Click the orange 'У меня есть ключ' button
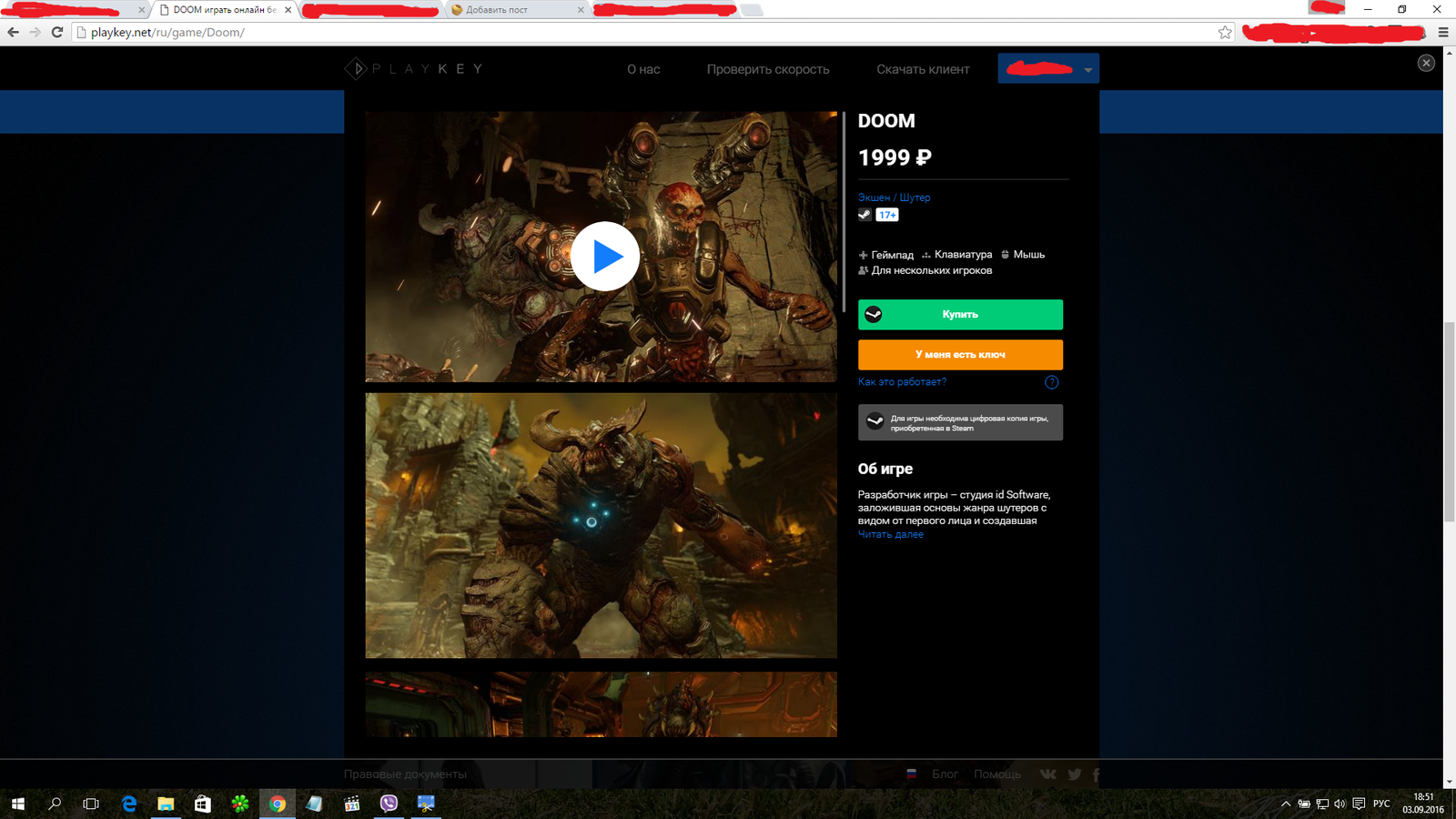This screenshot has height=819, width=1456. pyautogui.click(x=960, y=355)
